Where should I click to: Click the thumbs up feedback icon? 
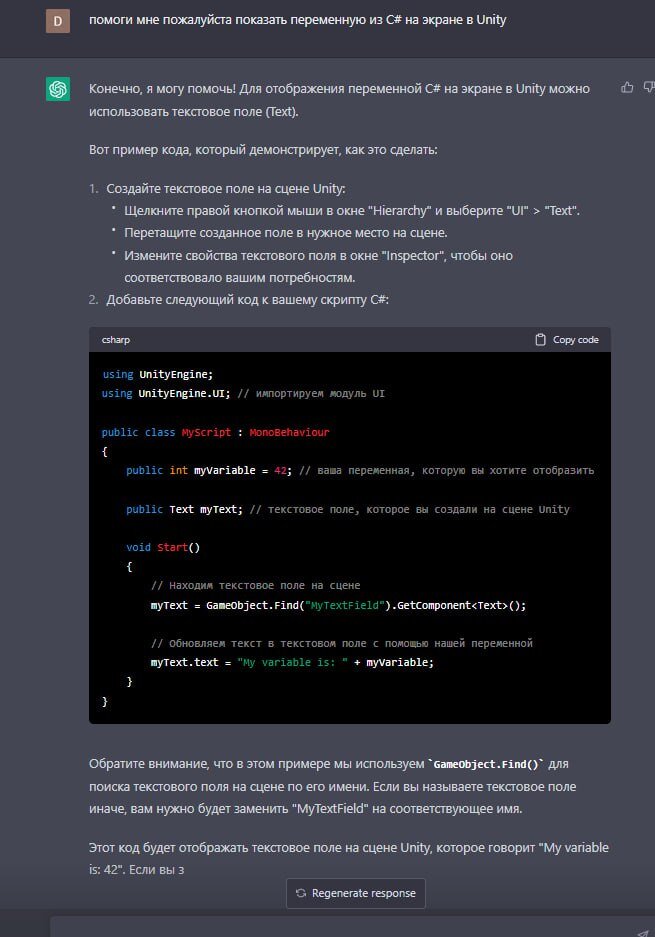click(x=627, y=88)
